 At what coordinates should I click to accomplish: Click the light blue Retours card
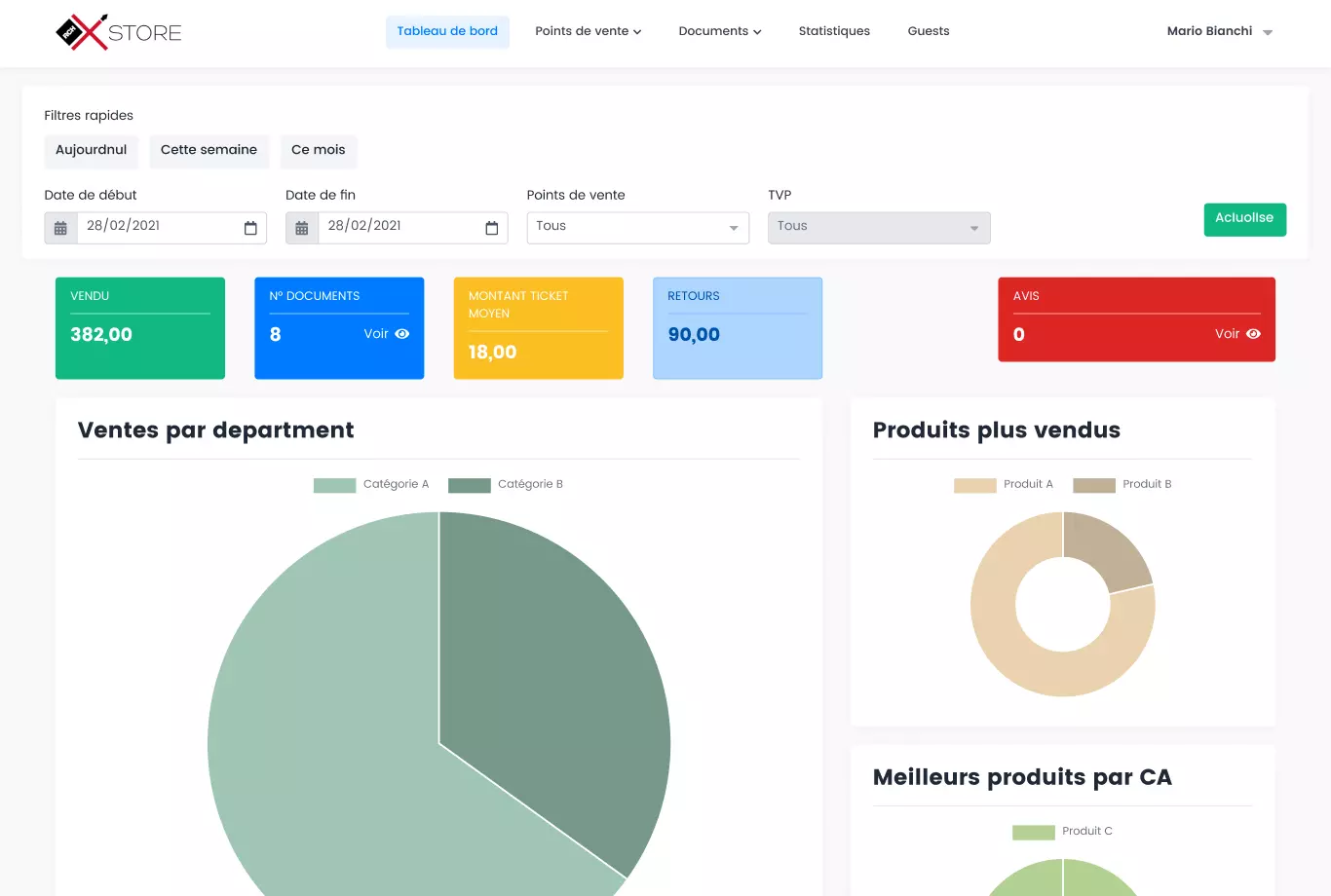coord(738,328)
